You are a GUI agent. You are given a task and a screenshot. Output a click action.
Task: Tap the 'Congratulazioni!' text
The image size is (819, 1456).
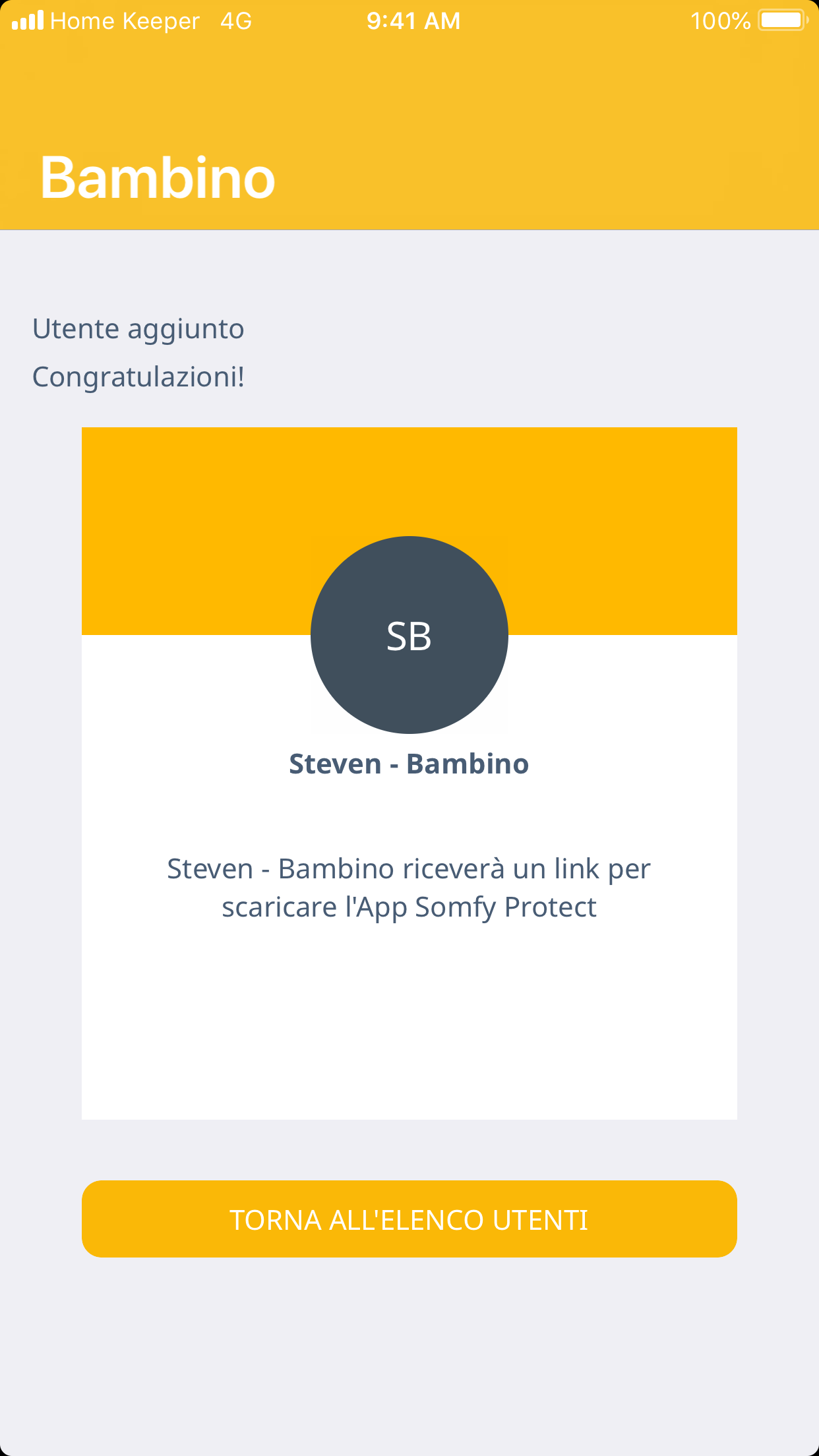pyautogui.click(x=138, y=377)
